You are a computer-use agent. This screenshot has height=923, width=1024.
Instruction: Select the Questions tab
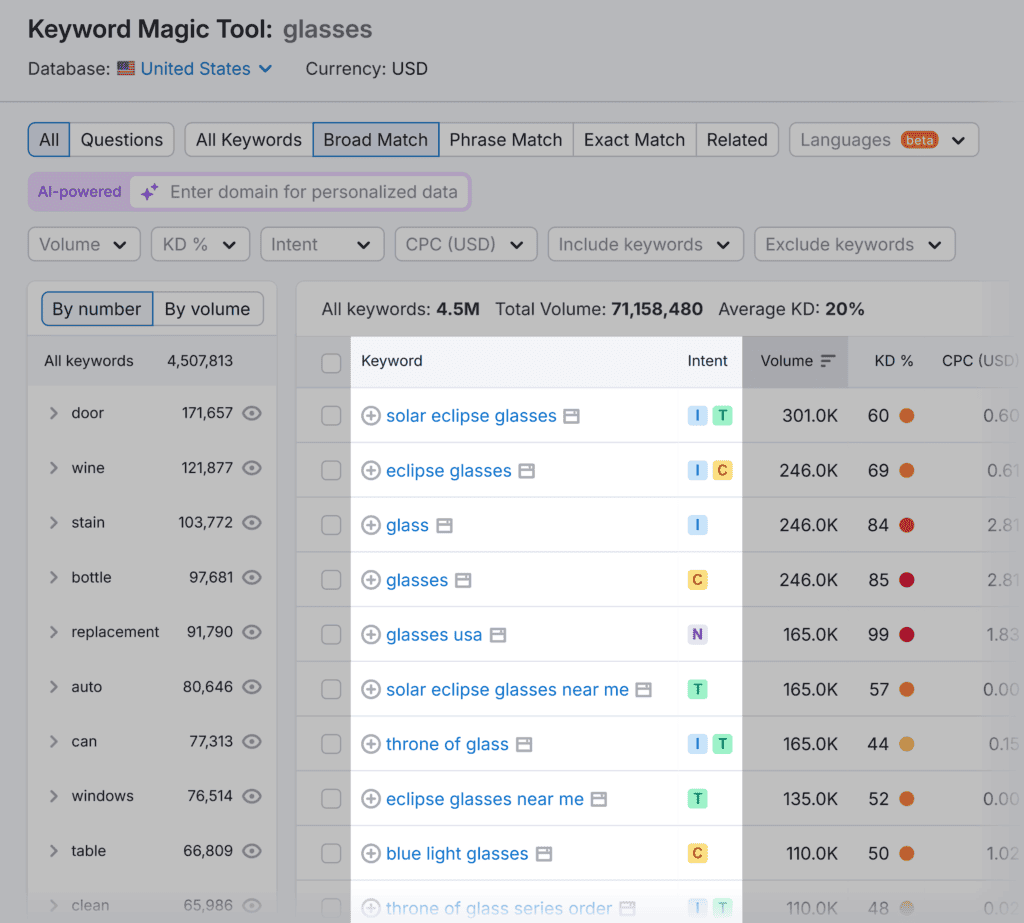[x=122, y=140]
